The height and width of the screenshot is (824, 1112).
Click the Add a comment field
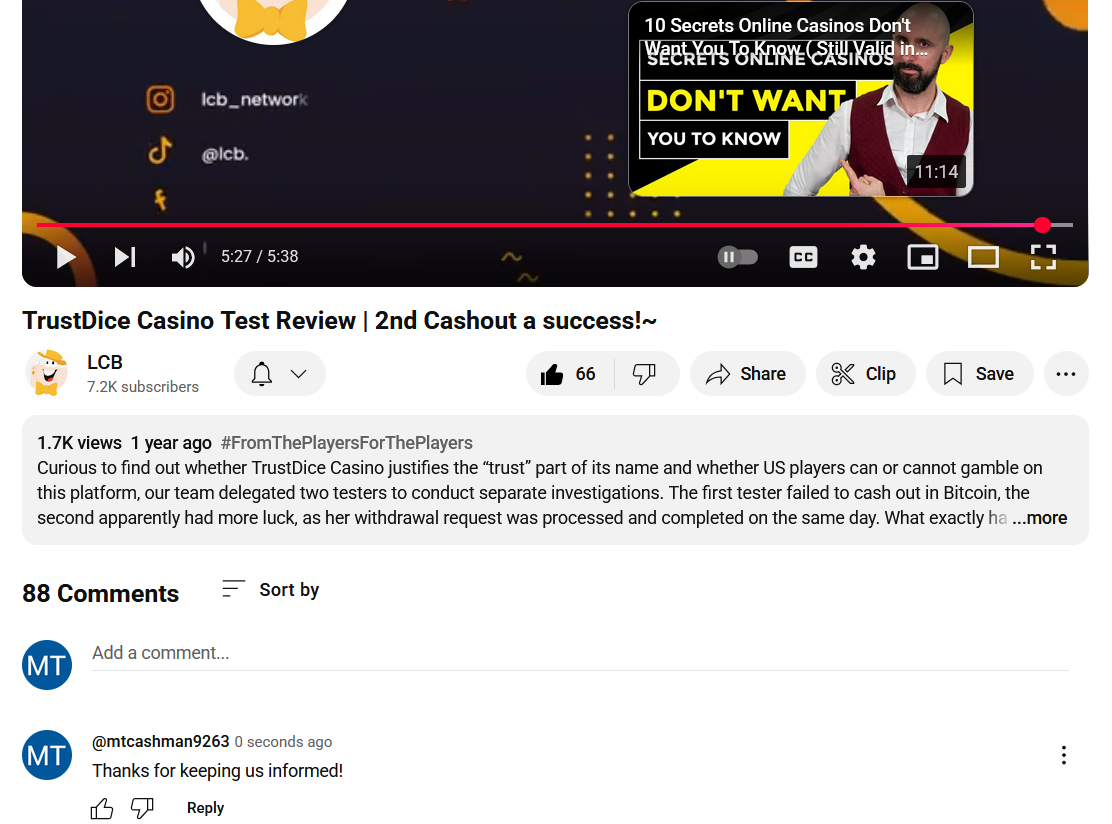(580, 653)
